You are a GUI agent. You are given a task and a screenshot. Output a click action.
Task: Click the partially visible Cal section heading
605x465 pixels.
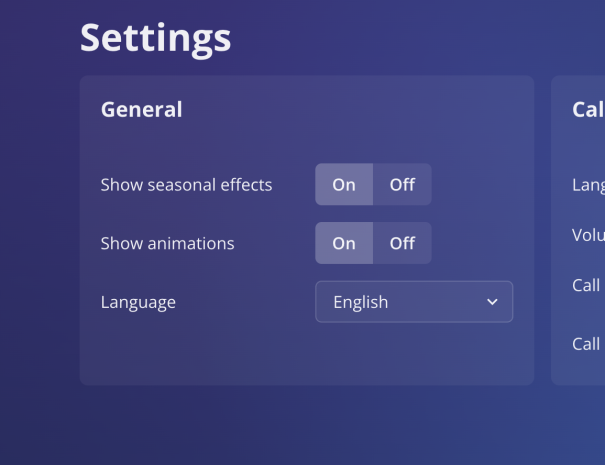[587, 110]
